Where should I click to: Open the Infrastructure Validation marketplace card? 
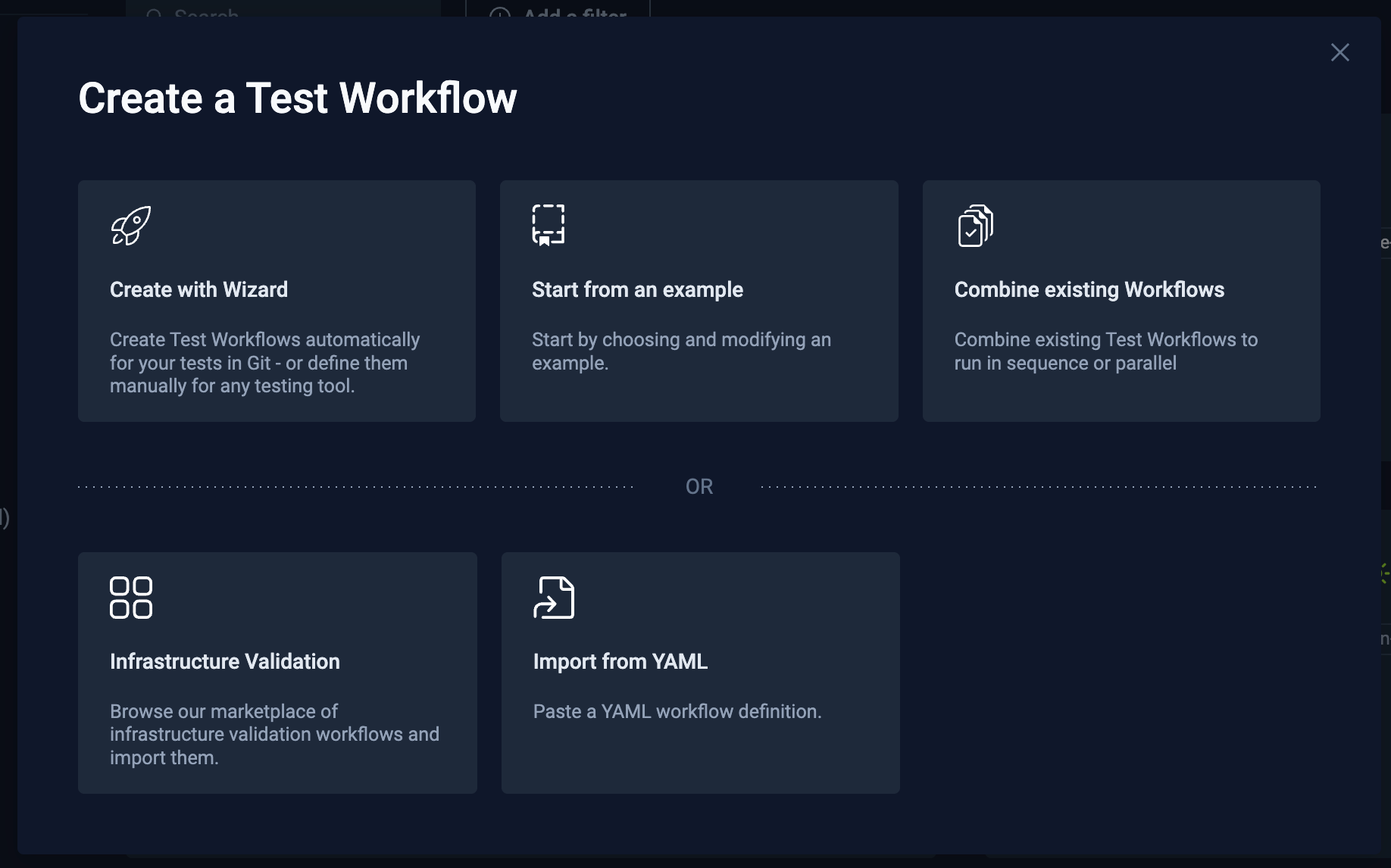pos(277,673)
